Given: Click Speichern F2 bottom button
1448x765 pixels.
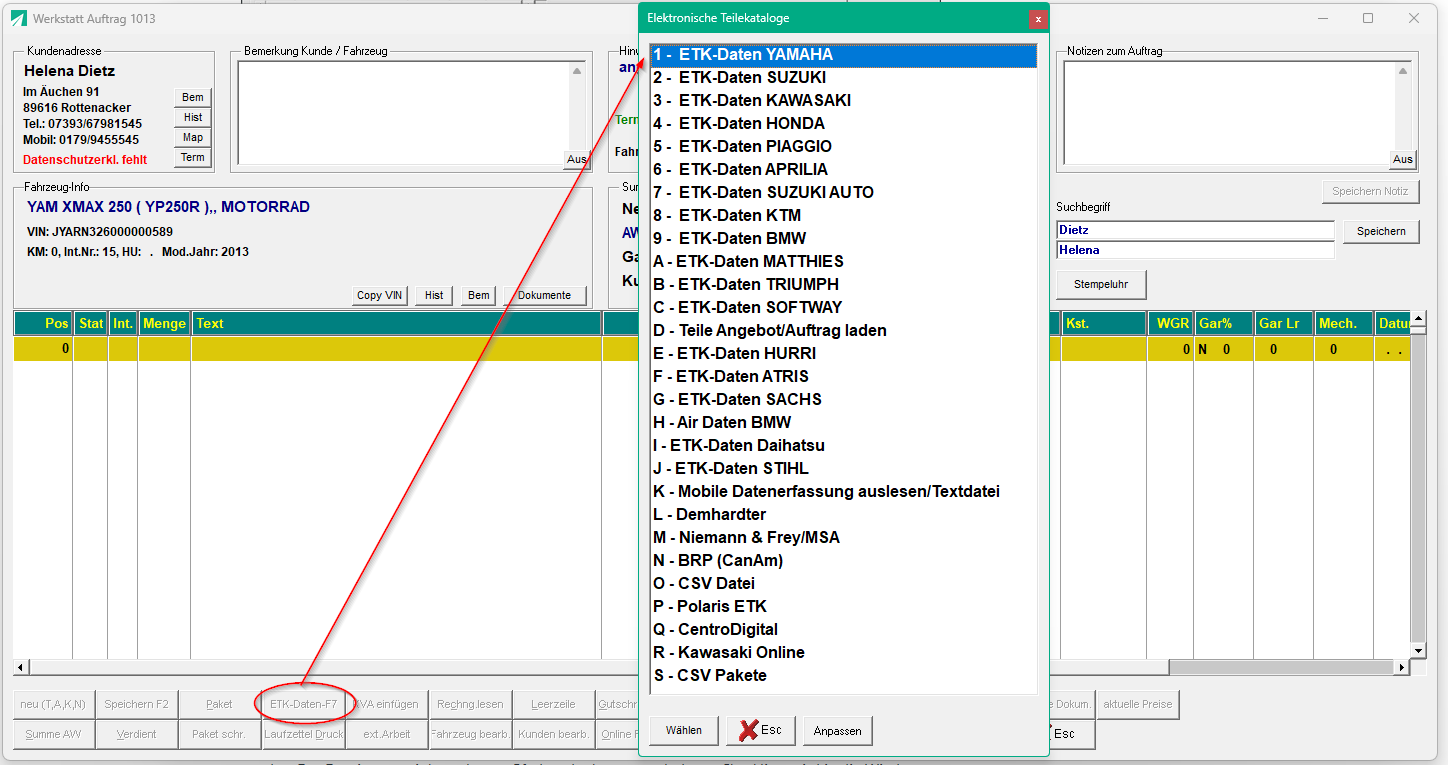Looking at the screenshot, I should [136, 704].
